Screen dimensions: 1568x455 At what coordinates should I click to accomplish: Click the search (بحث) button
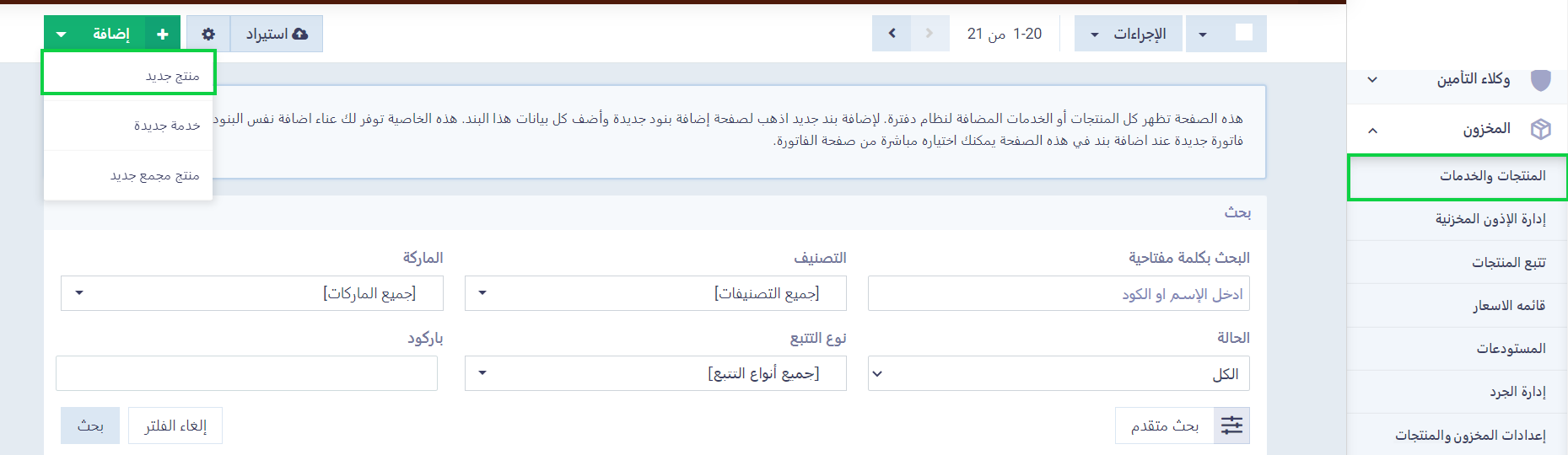click(89, 426)
